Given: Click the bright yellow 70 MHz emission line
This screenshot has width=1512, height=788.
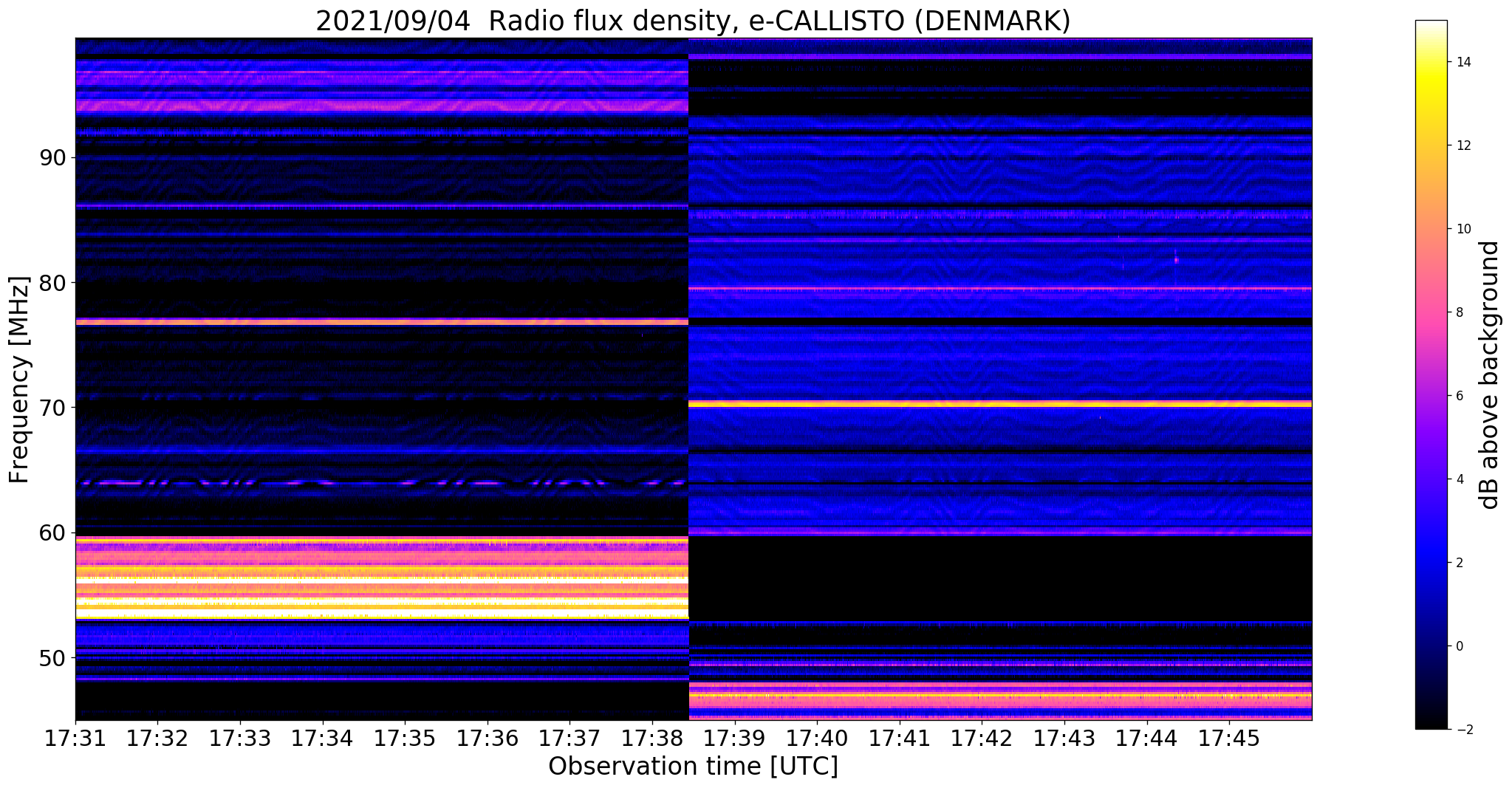Looking at the screenshot, I should click(x=1000, y=404).
